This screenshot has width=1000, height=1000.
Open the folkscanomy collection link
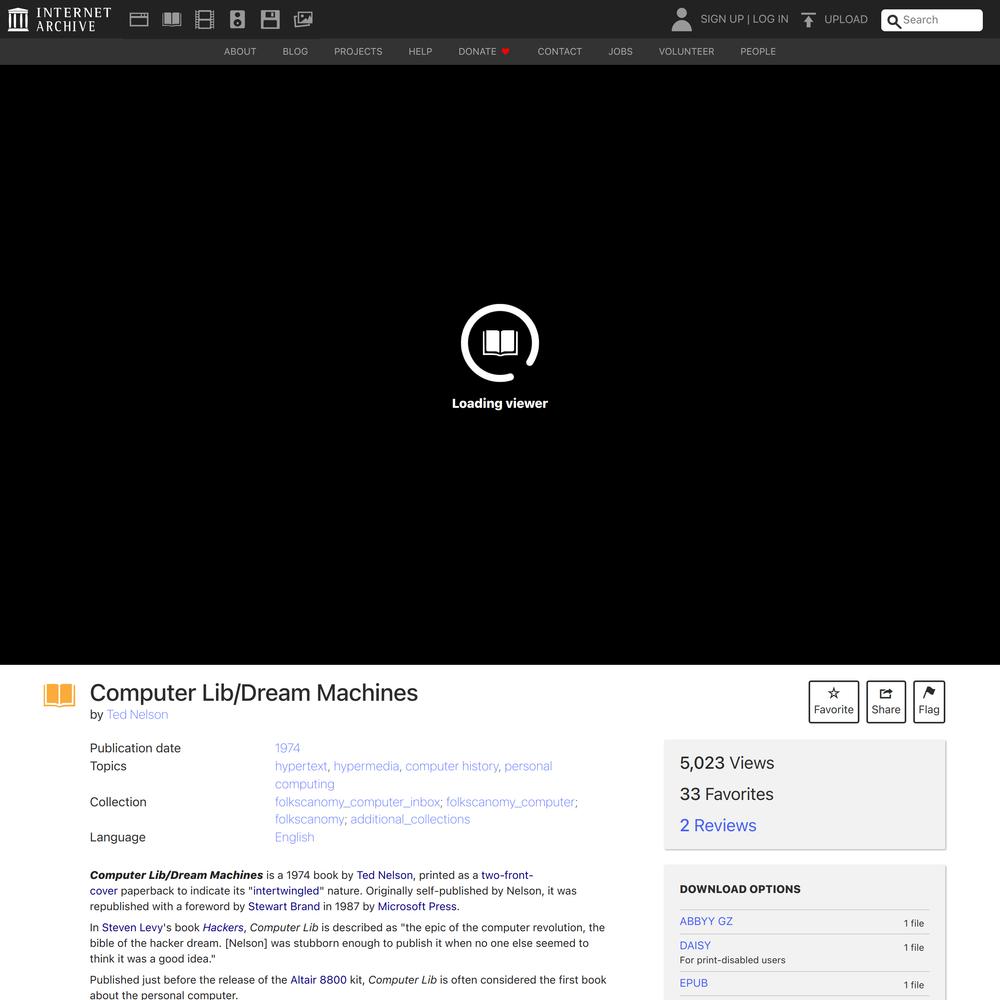point(309,820)
